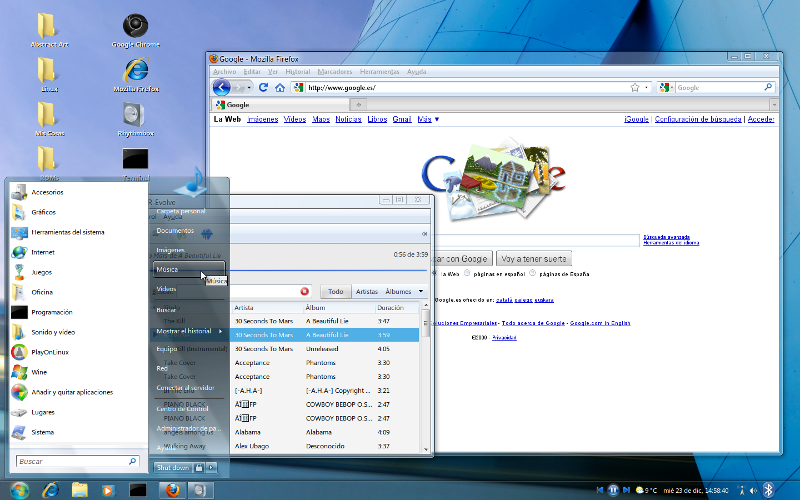Image resolution: width=800 pixels, height=500 pixels.
Task: Expand the Google 'Más' dropdown
Action: (428, 119)
